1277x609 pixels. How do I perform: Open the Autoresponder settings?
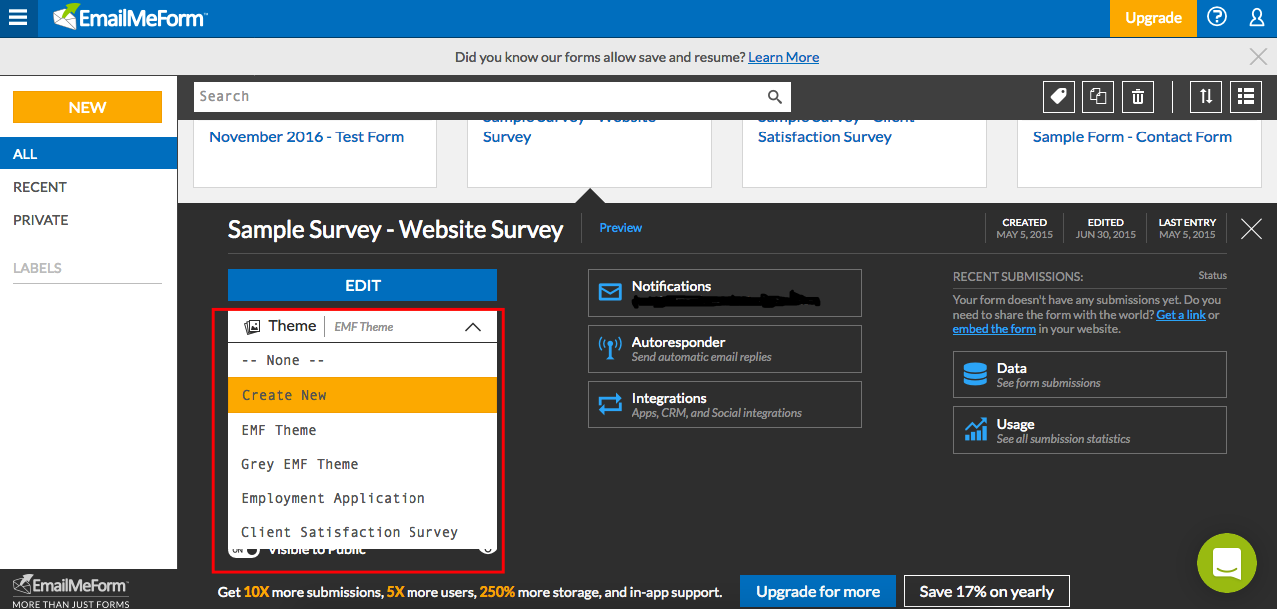click(x=725, y=349)
